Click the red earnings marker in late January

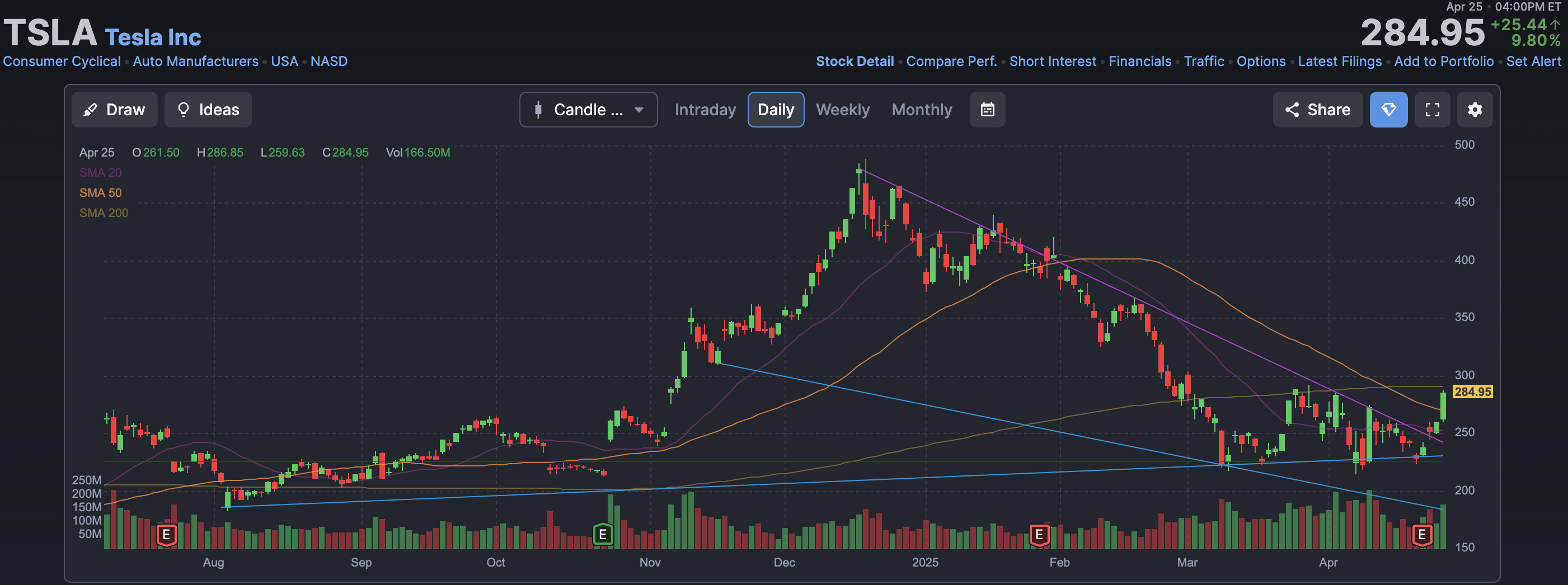point(1039,535)
